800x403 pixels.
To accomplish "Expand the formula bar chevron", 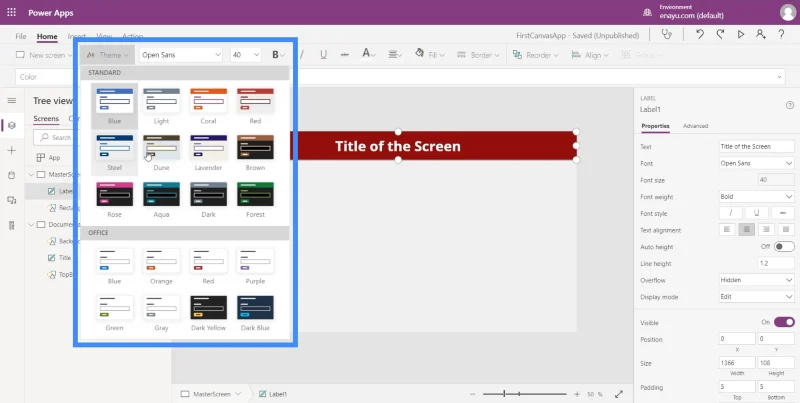I will tap(780, 77).
